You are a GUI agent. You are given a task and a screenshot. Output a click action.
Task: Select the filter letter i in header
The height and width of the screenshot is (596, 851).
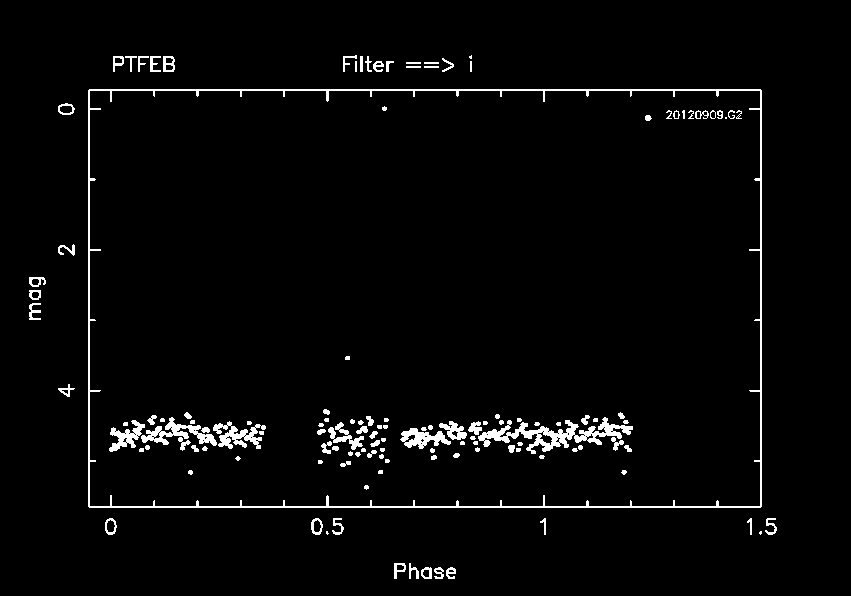(x=471, y=66)
